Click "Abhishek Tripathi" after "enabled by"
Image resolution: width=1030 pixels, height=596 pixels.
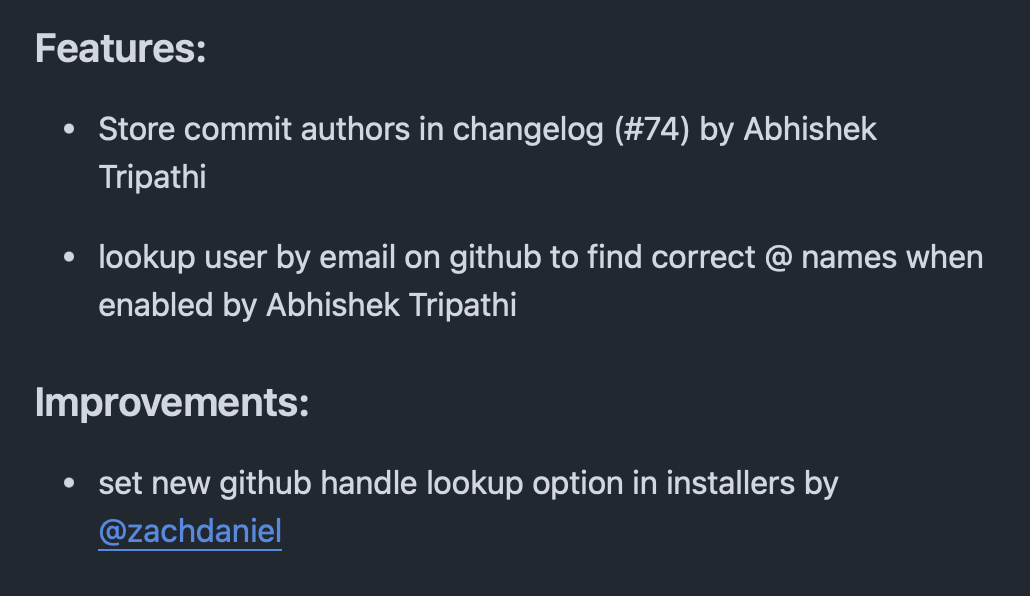pos(391,305)
